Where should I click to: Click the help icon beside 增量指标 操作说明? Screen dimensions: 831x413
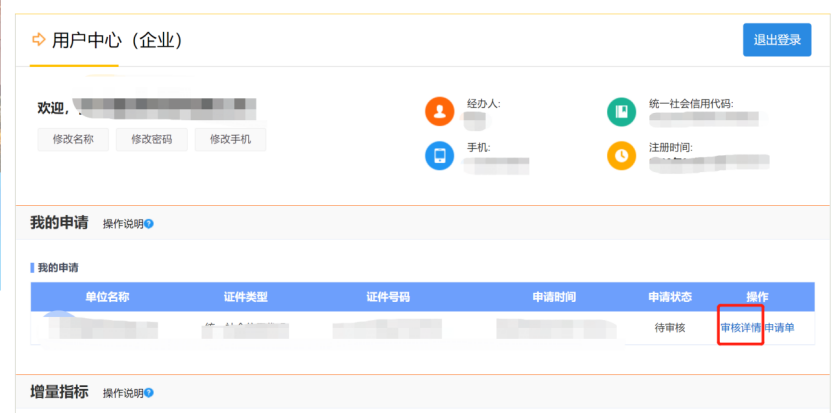tap(149, 393)
